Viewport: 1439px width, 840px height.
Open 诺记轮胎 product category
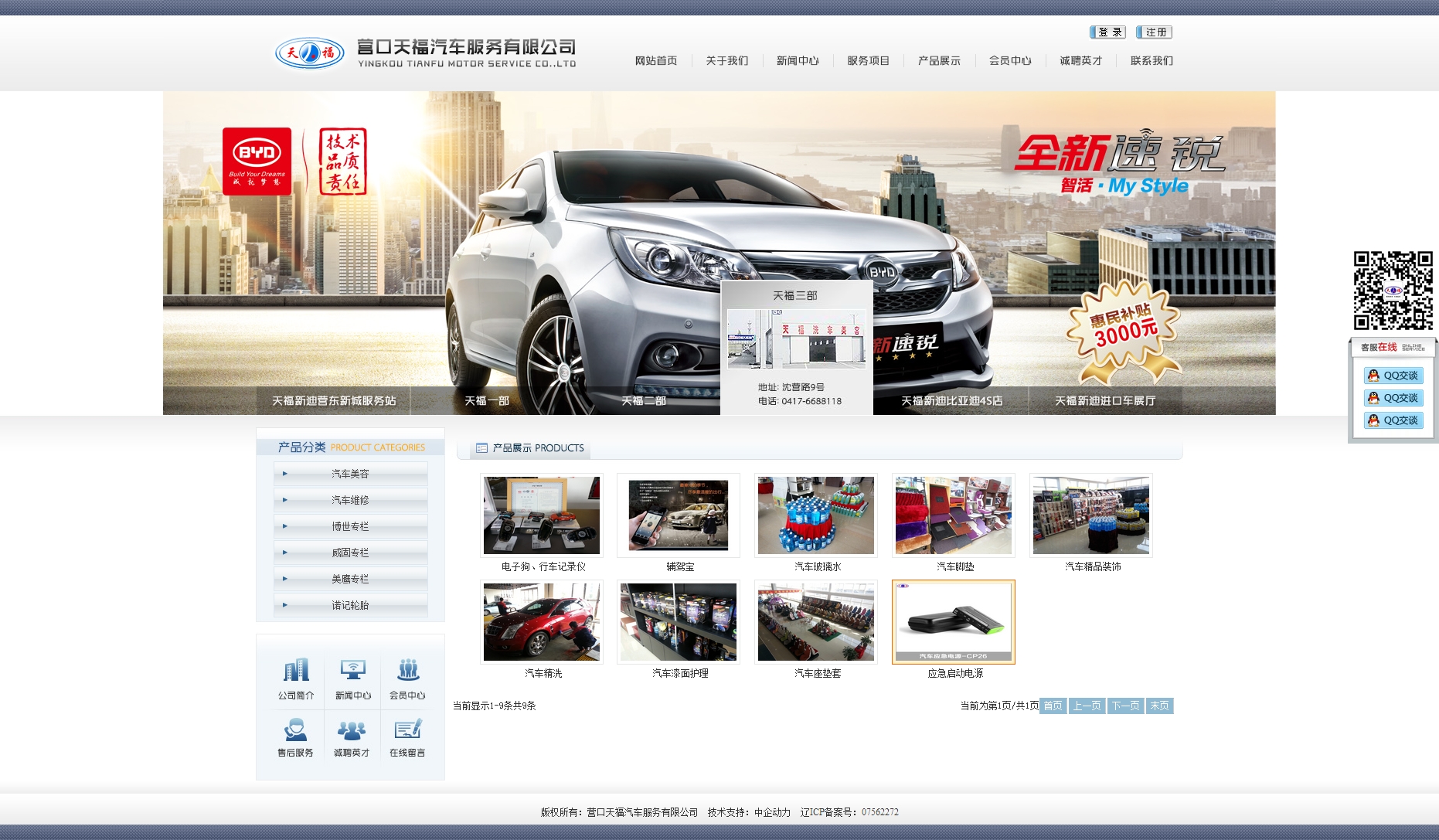(x=351, y=605)
